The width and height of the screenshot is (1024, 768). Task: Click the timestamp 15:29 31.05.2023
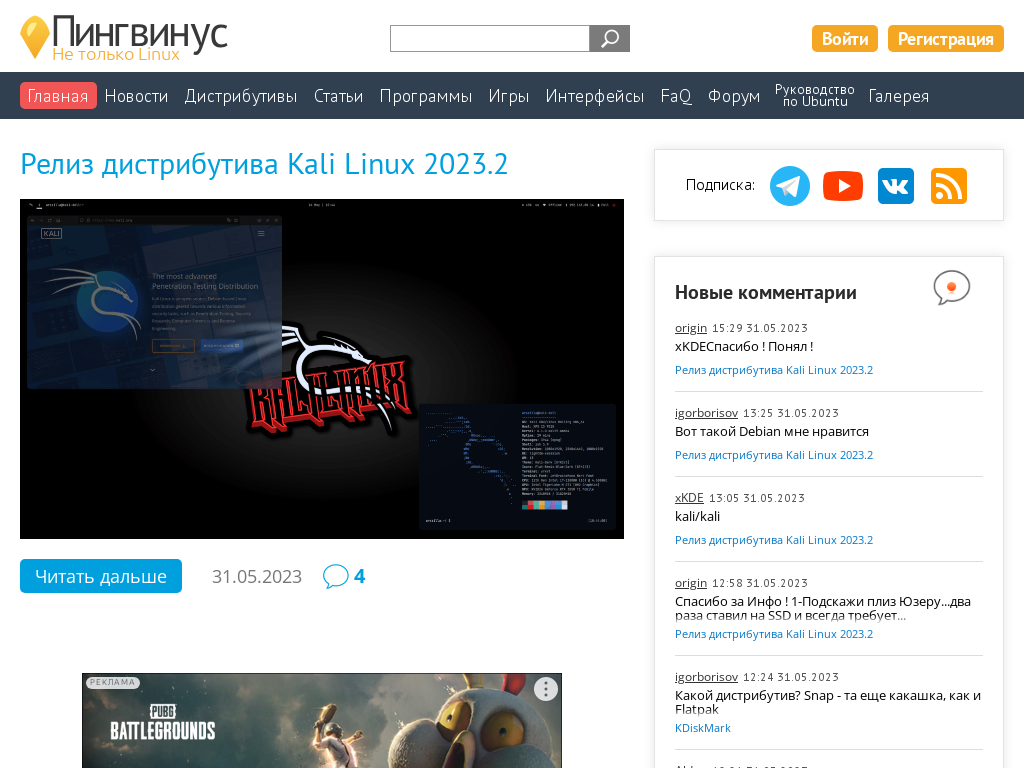(760, 328)
